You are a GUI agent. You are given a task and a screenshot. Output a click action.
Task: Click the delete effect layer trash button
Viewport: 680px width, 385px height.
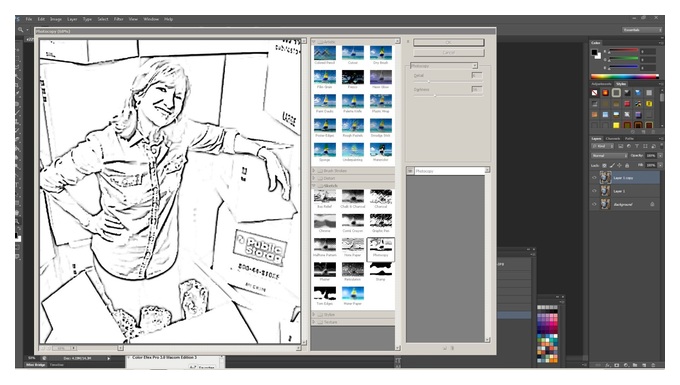point(452,348)
